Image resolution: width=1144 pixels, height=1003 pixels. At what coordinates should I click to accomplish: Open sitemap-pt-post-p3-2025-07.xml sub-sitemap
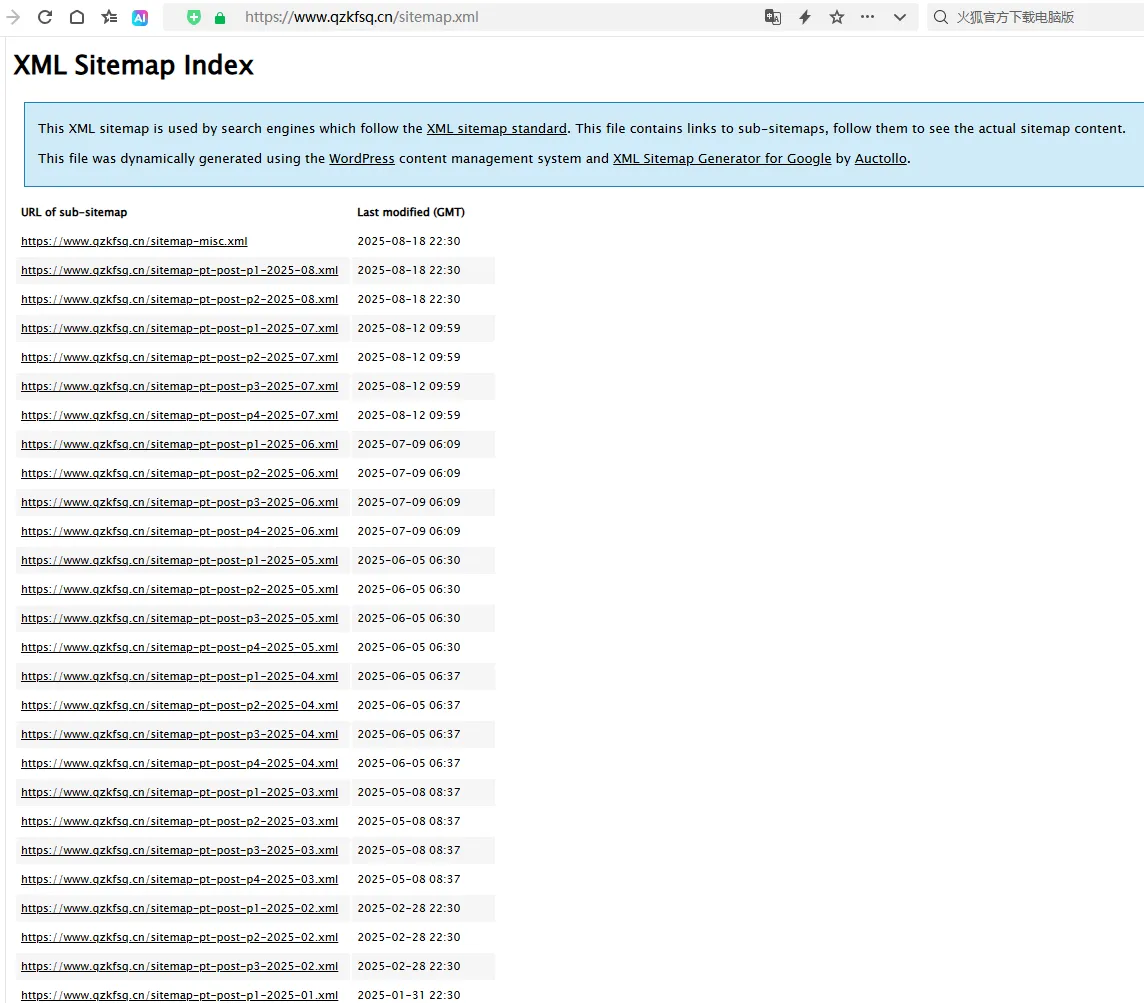tap(179, 386)
